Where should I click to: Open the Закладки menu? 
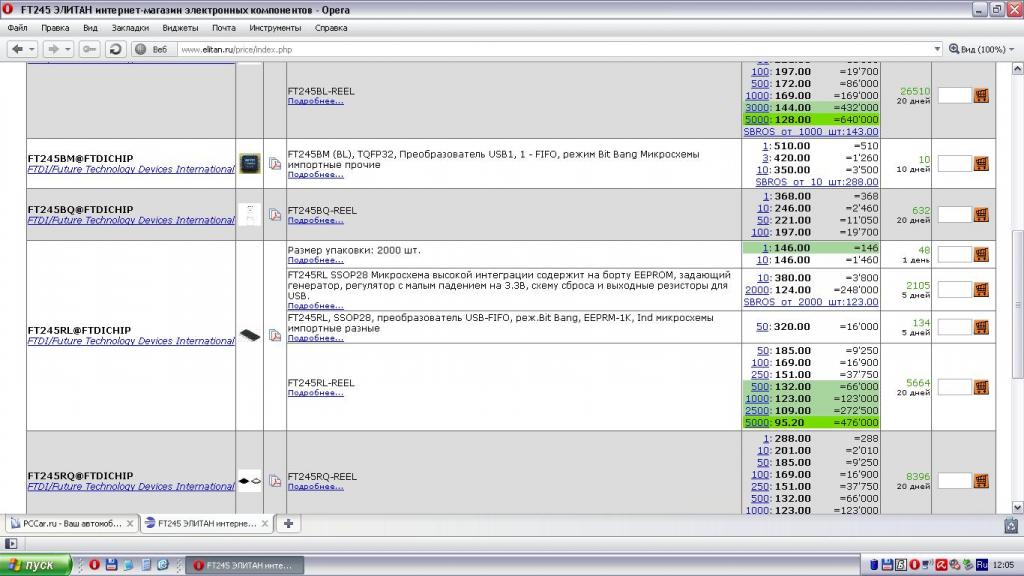130,28
